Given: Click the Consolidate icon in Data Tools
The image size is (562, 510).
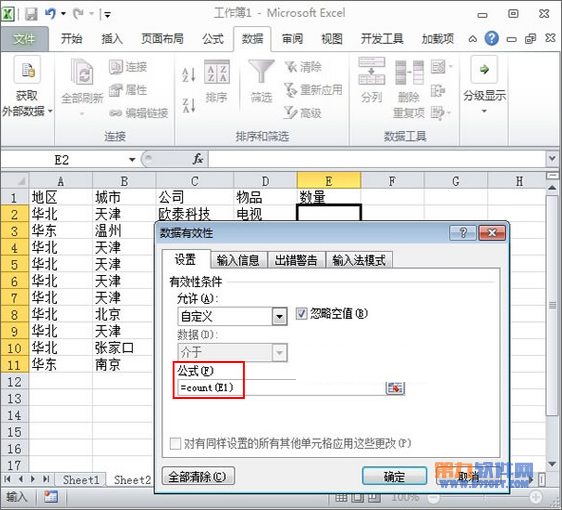Looking at the screenshot, I should tap(438, 91).
